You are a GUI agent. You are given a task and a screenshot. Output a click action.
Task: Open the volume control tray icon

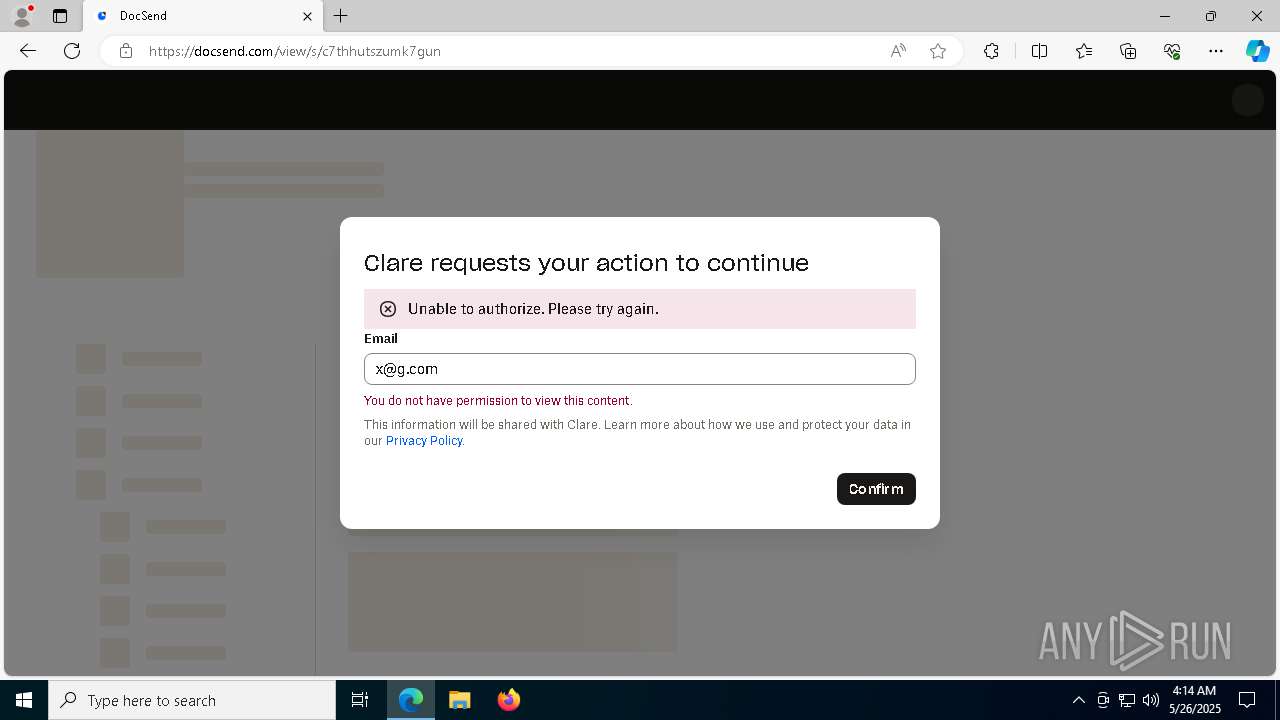[x=1151, y=700]
